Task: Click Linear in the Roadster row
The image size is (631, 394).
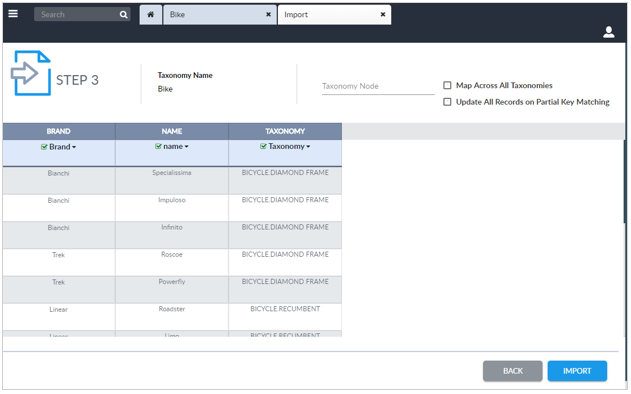Action: (58, 309)
